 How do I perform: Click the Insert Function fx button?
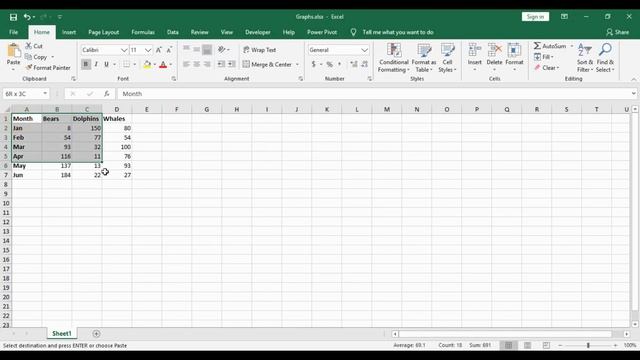[x=107, y=94]
